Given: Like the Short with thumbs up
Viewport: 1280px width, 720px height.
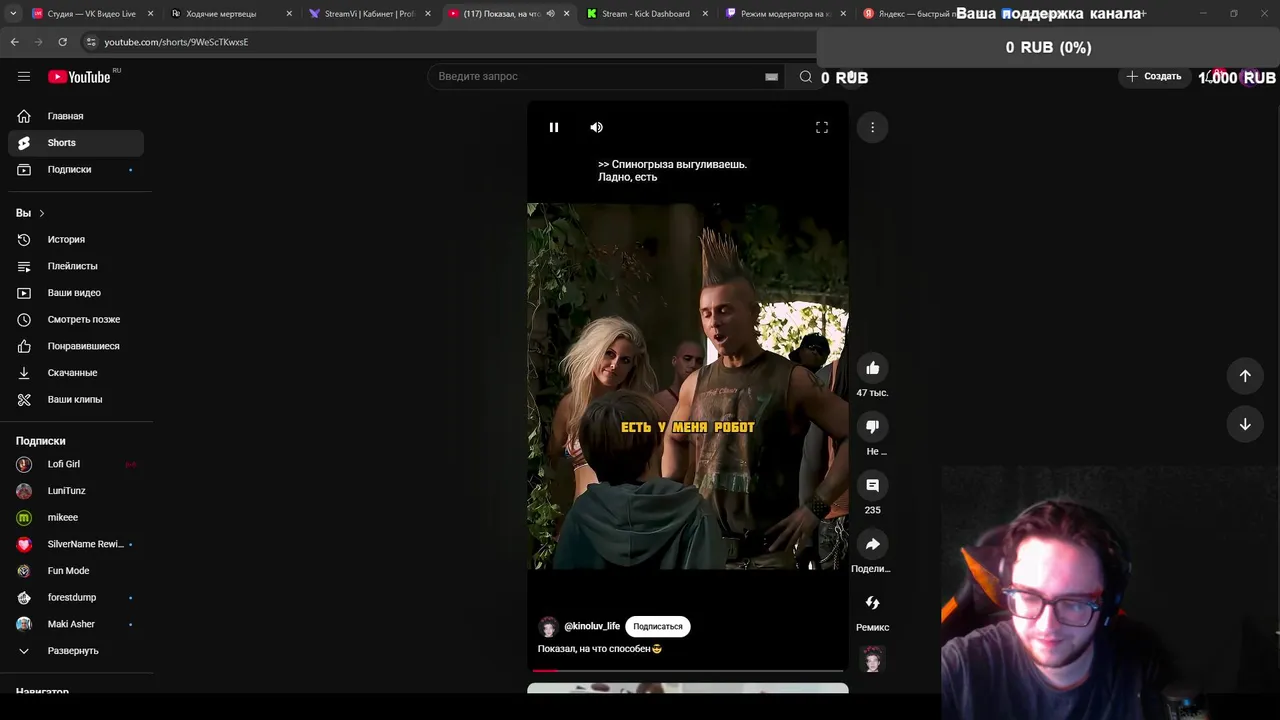Looking at the screenshot, I should coord(872,368).
